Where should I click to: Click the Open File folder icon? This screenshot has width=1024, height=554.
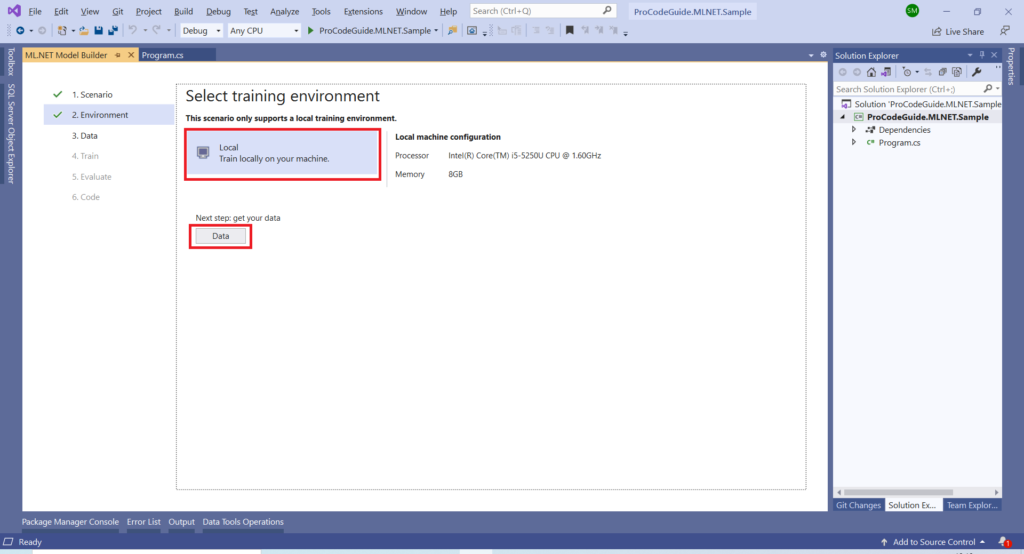click(x=84, y=31)
